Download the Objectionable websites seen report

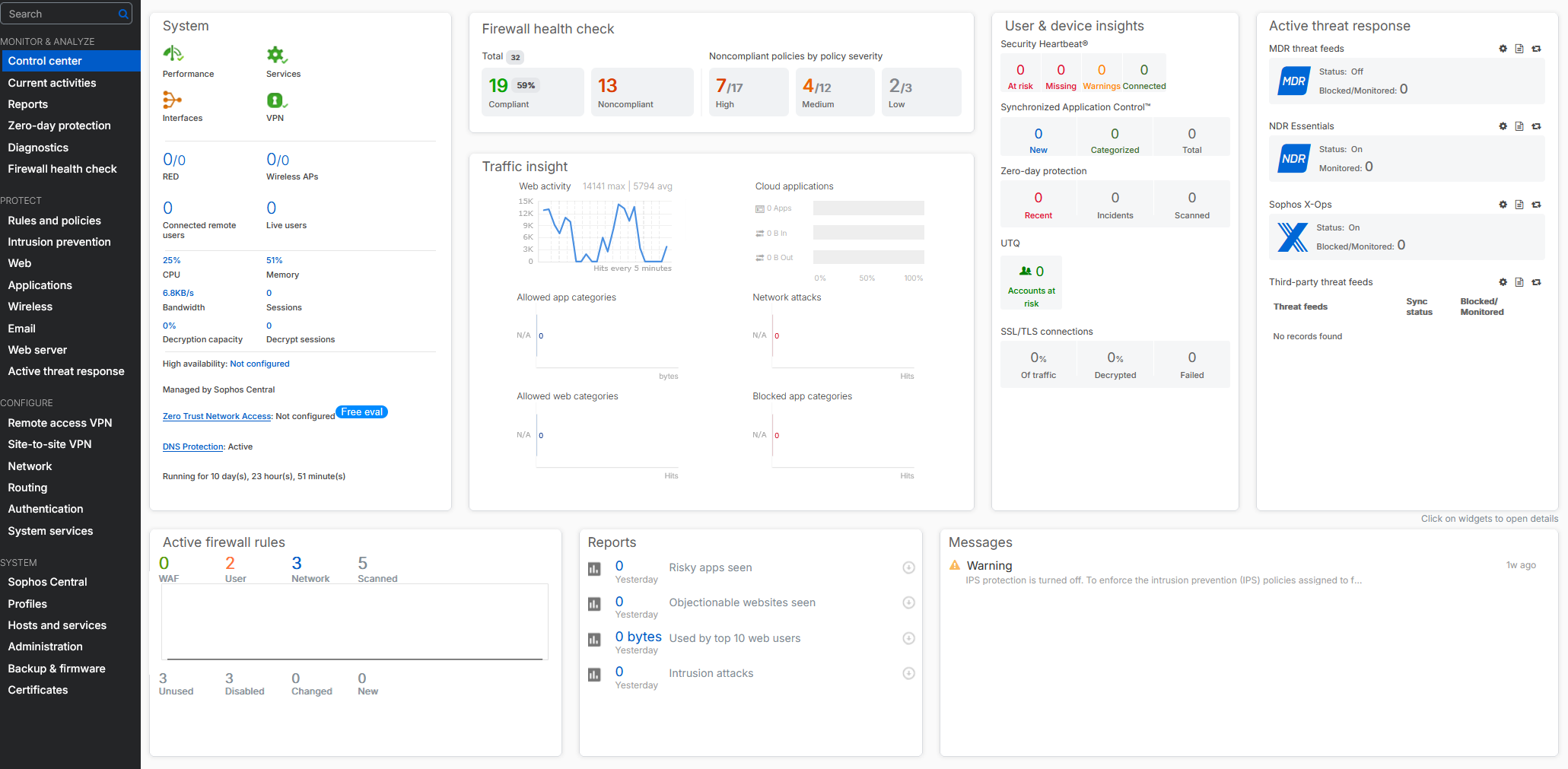coord(908,602)
